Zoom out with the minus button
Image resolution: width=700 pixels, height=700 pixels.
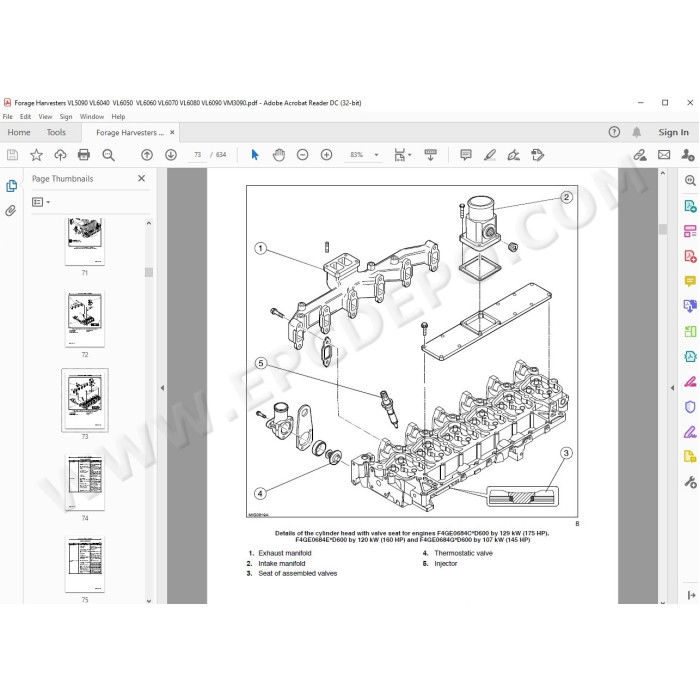point(303,155)
